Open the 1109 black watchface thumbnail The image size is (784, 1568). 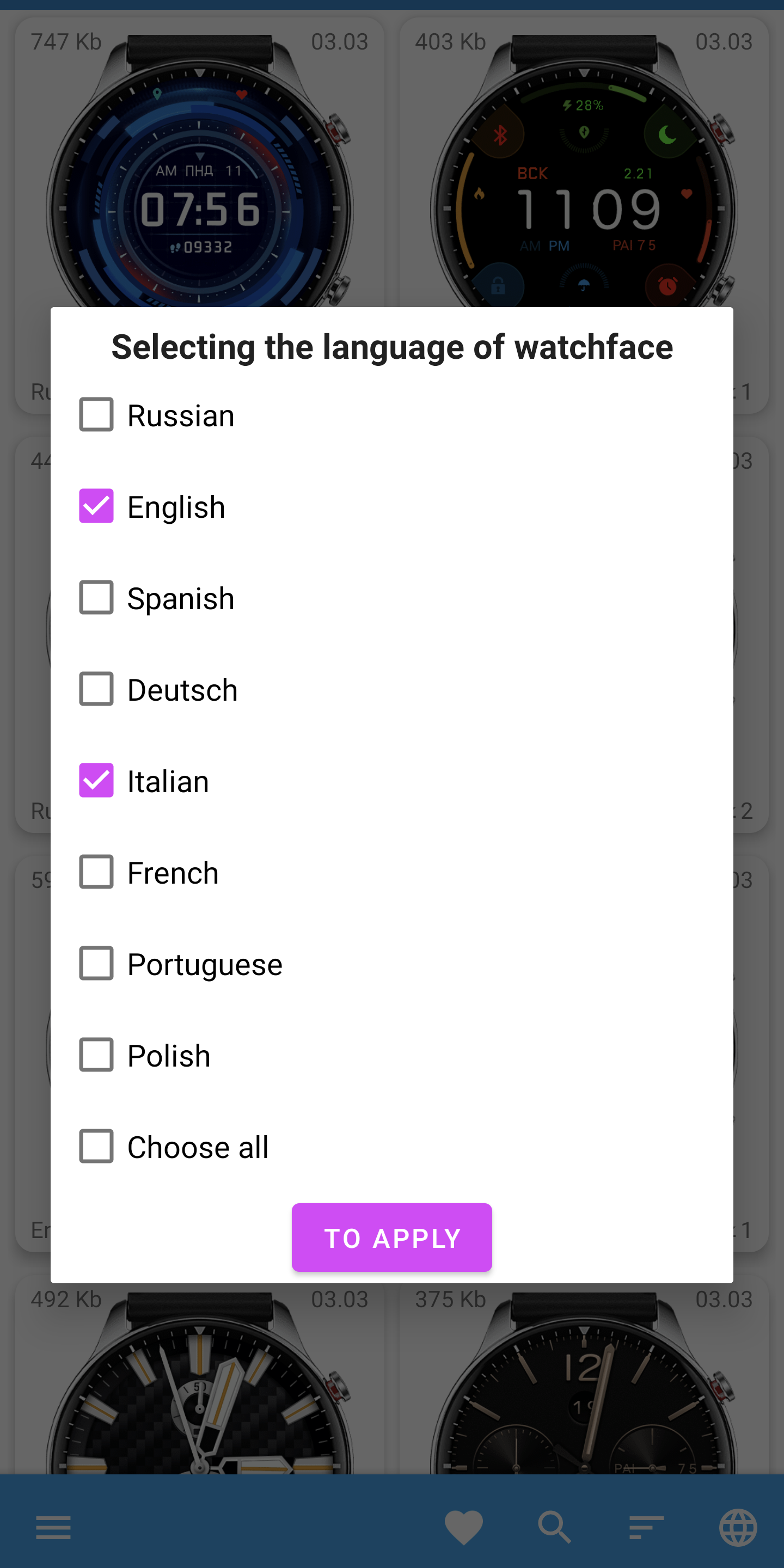(x=583, y=182)
